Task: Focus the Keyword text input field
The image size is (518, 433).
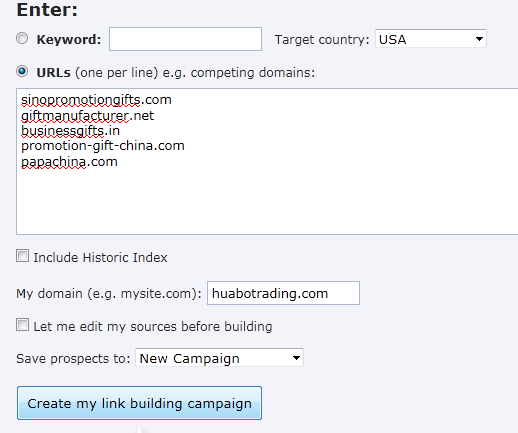Action: [x=185, y=39]
